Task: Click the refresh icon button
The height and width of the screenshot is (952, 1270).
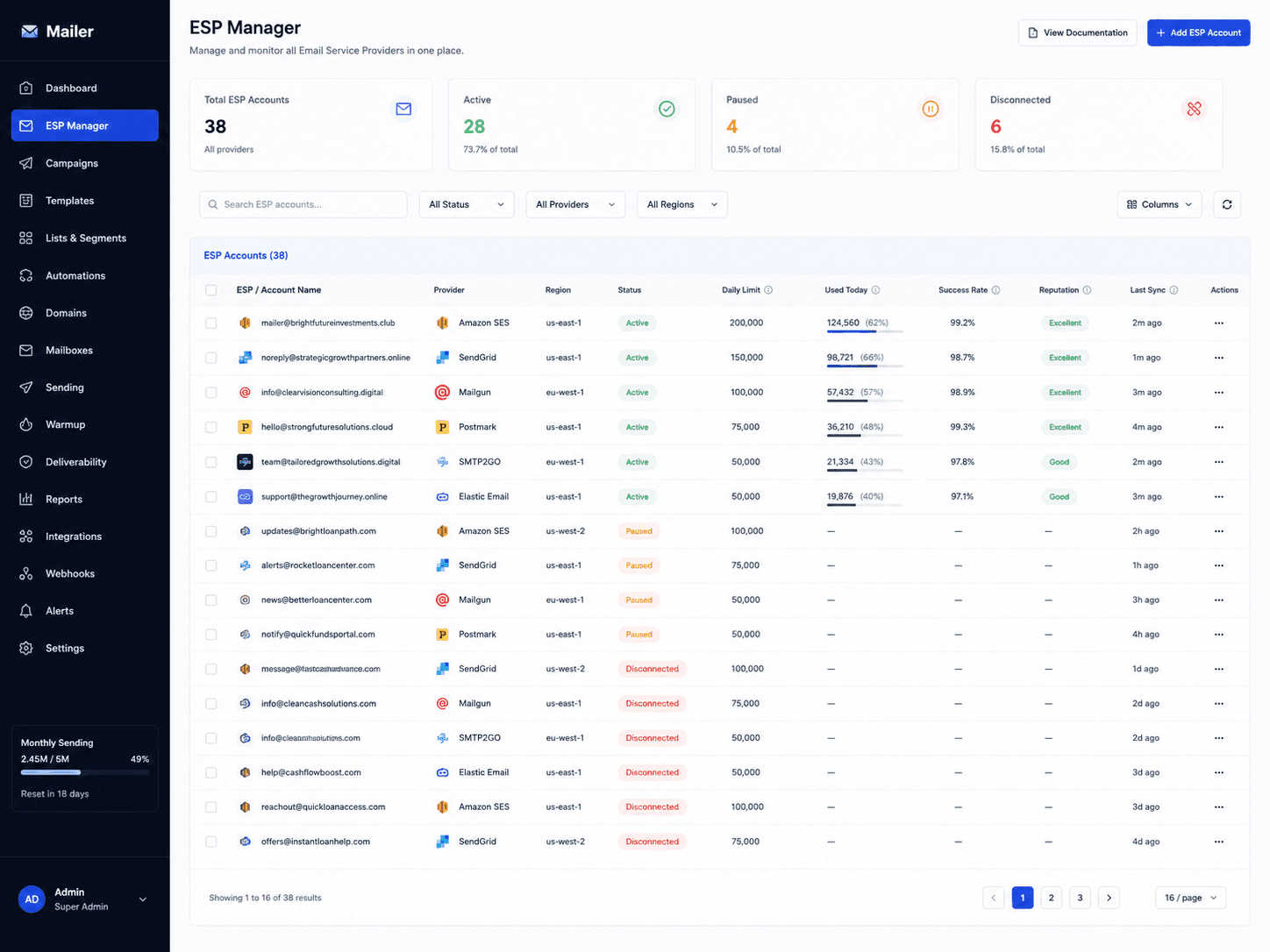Action: point(1227,204)
